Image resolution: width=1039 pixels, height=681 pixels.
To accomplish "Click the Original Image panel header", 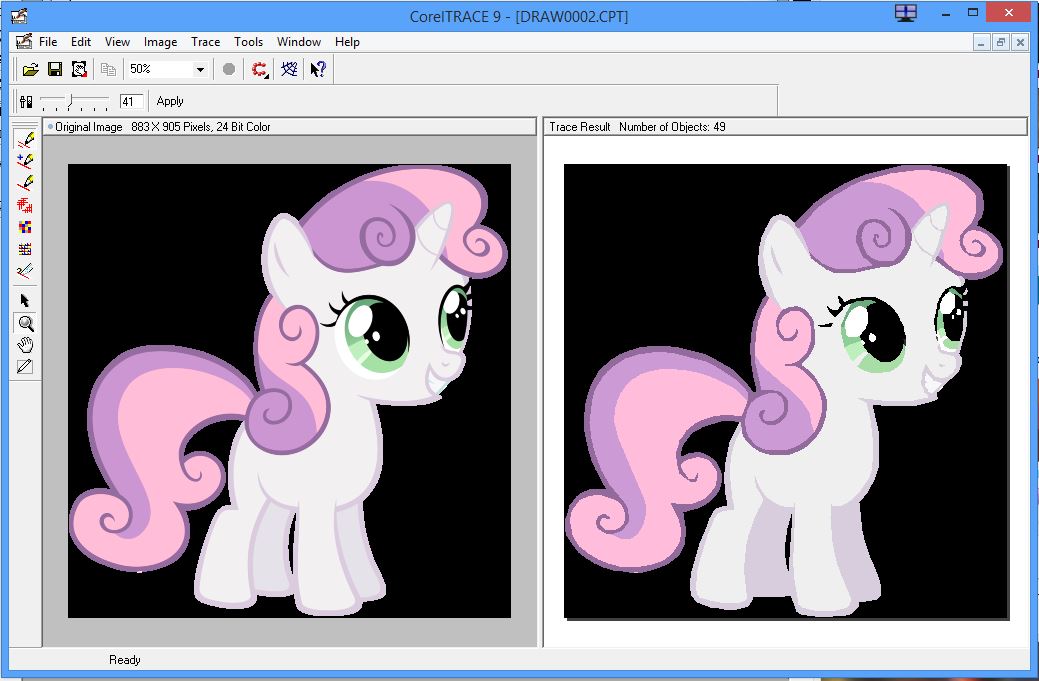I will coord(290,127).
